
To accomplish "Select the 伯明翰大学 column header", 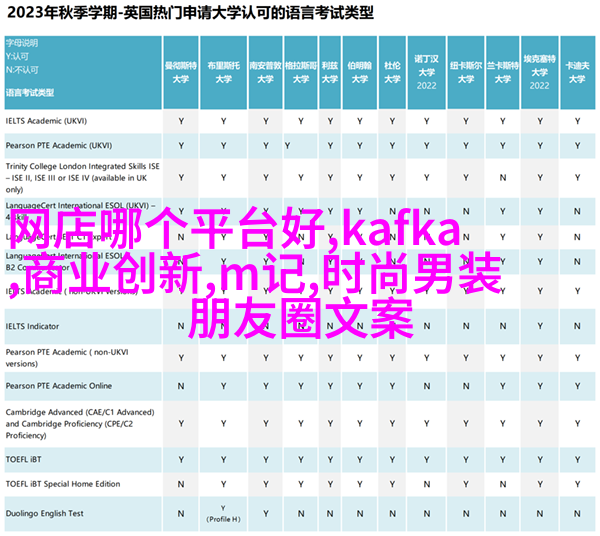I will pos(360,72).
